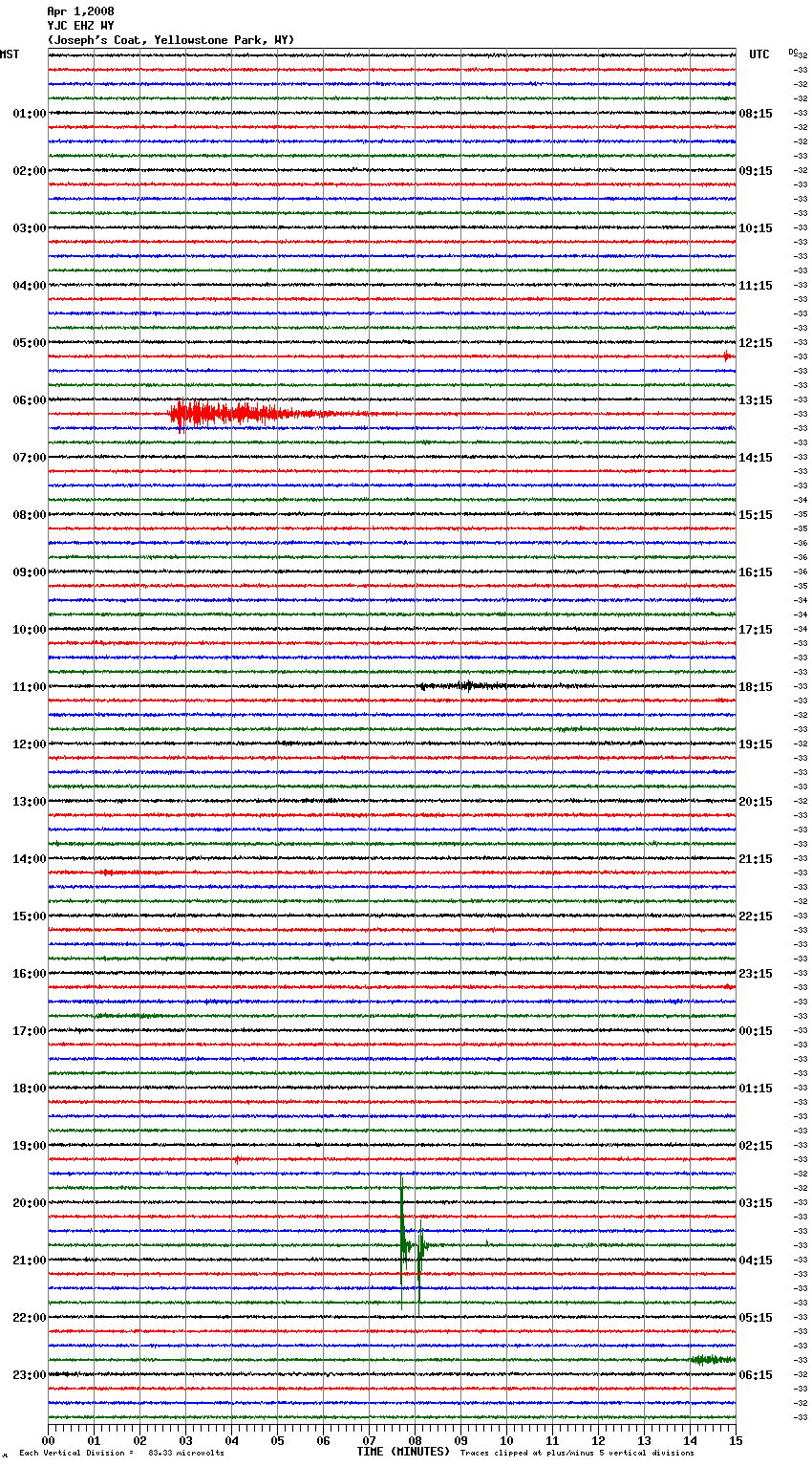
Task: Click the 'MST' column header
Action: tap(10, 54)
